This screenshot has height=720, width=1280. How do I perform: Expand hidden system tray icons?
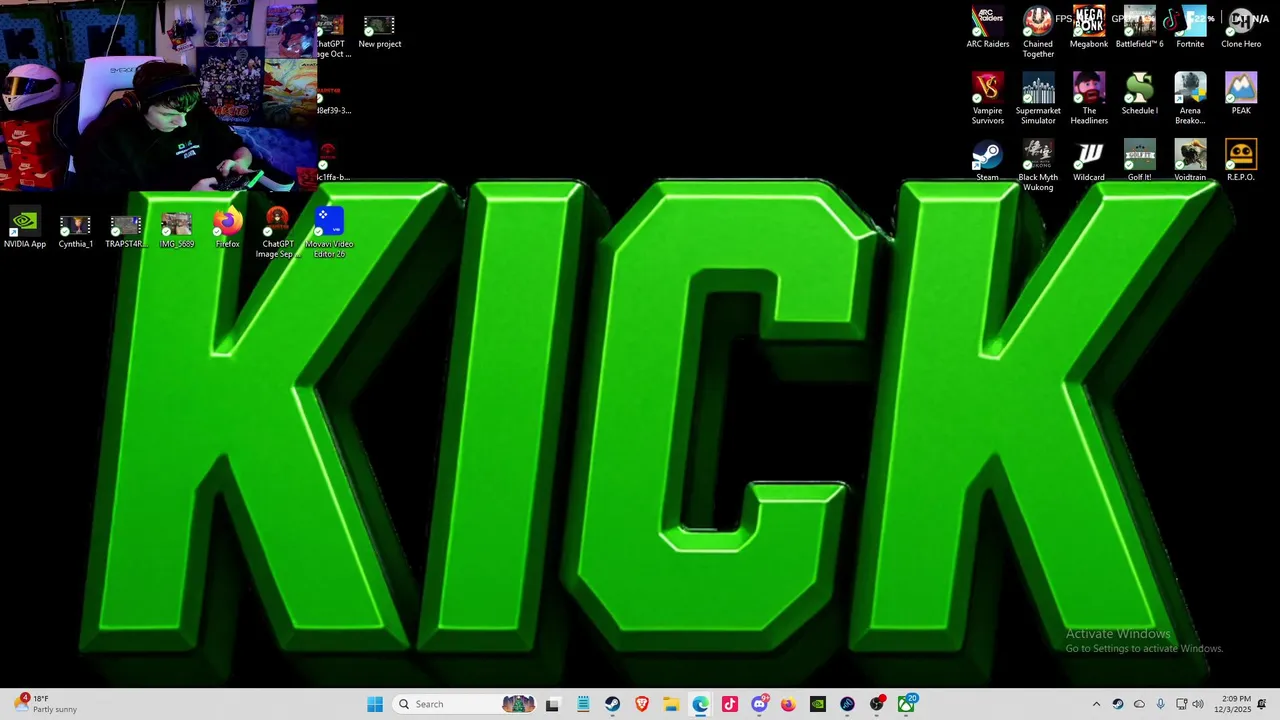[1096, 704]
